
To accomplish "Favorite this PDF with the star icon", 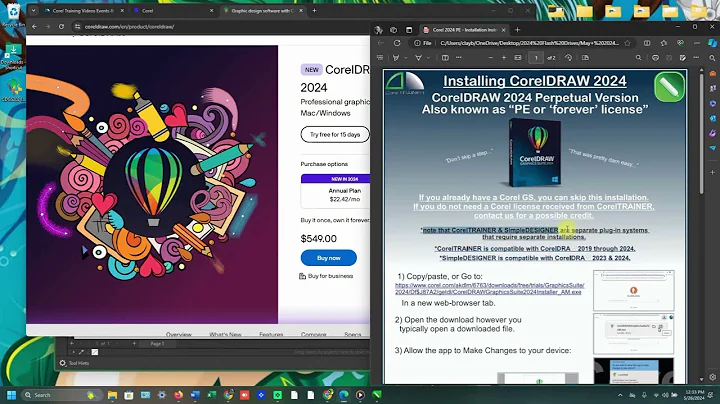I will [628, 43].
